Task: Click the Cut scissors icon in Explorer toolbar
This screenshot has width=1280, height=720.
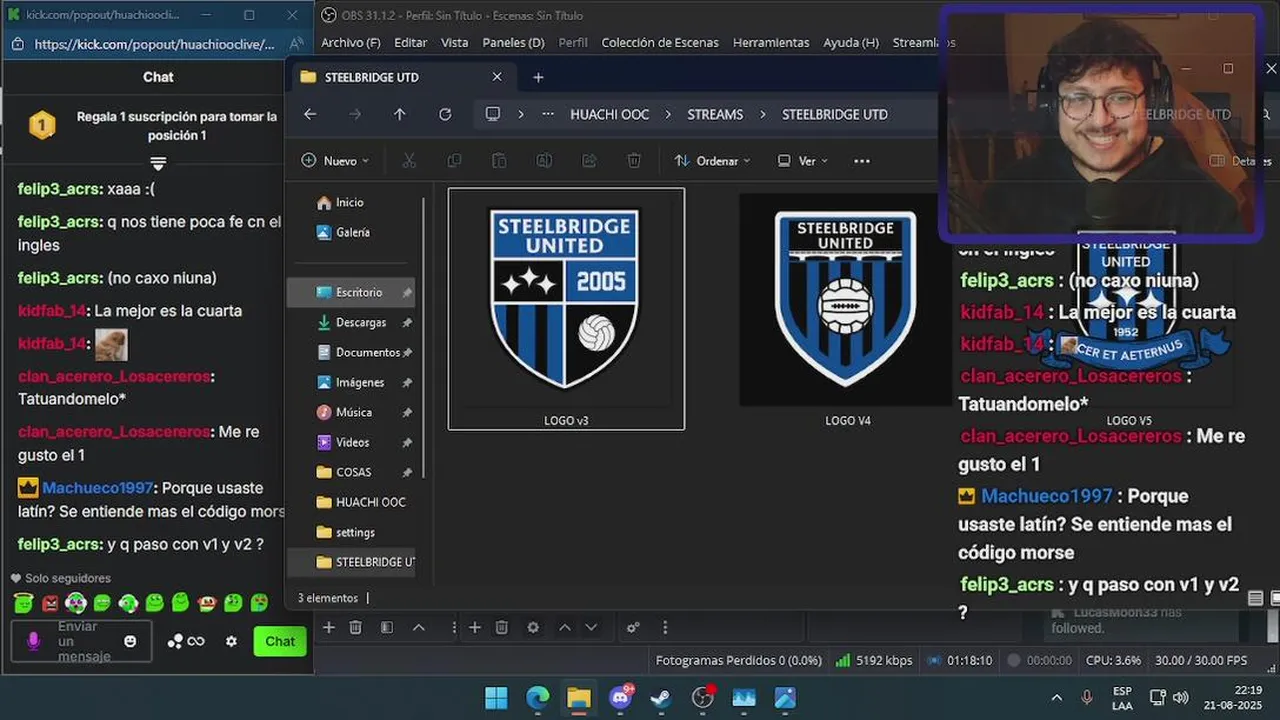Action: pyautogui.click(x=409, y=161)
